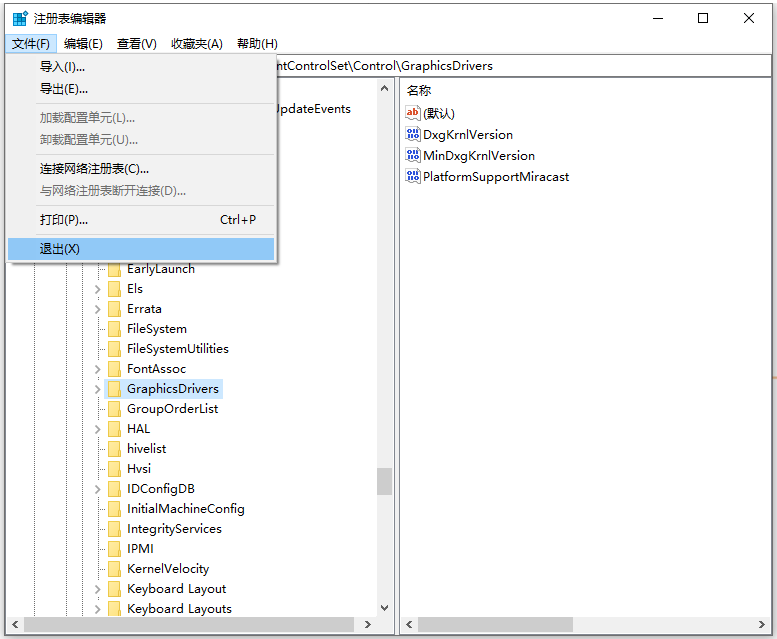Click the tree pane scroll down arrow
The height and width of the screenshot is (639, 777).
tap(384, 608)
